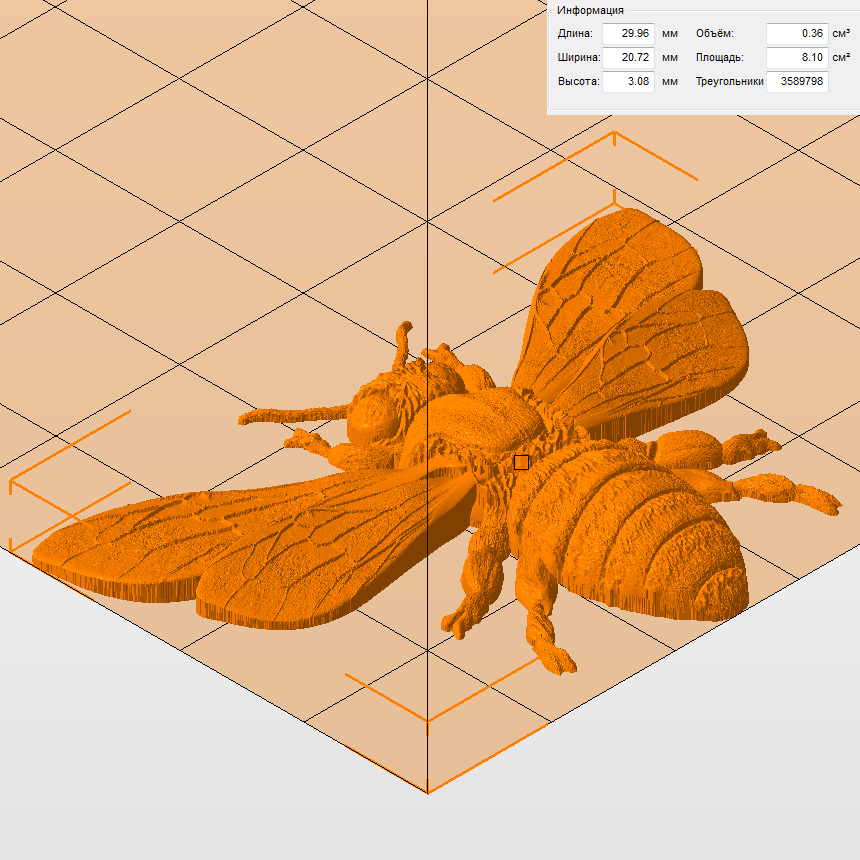The height and width of the screenshot is (860, 860).
Task: Click the bottom bounding box corner marker
Action: [x=428, y=718]
